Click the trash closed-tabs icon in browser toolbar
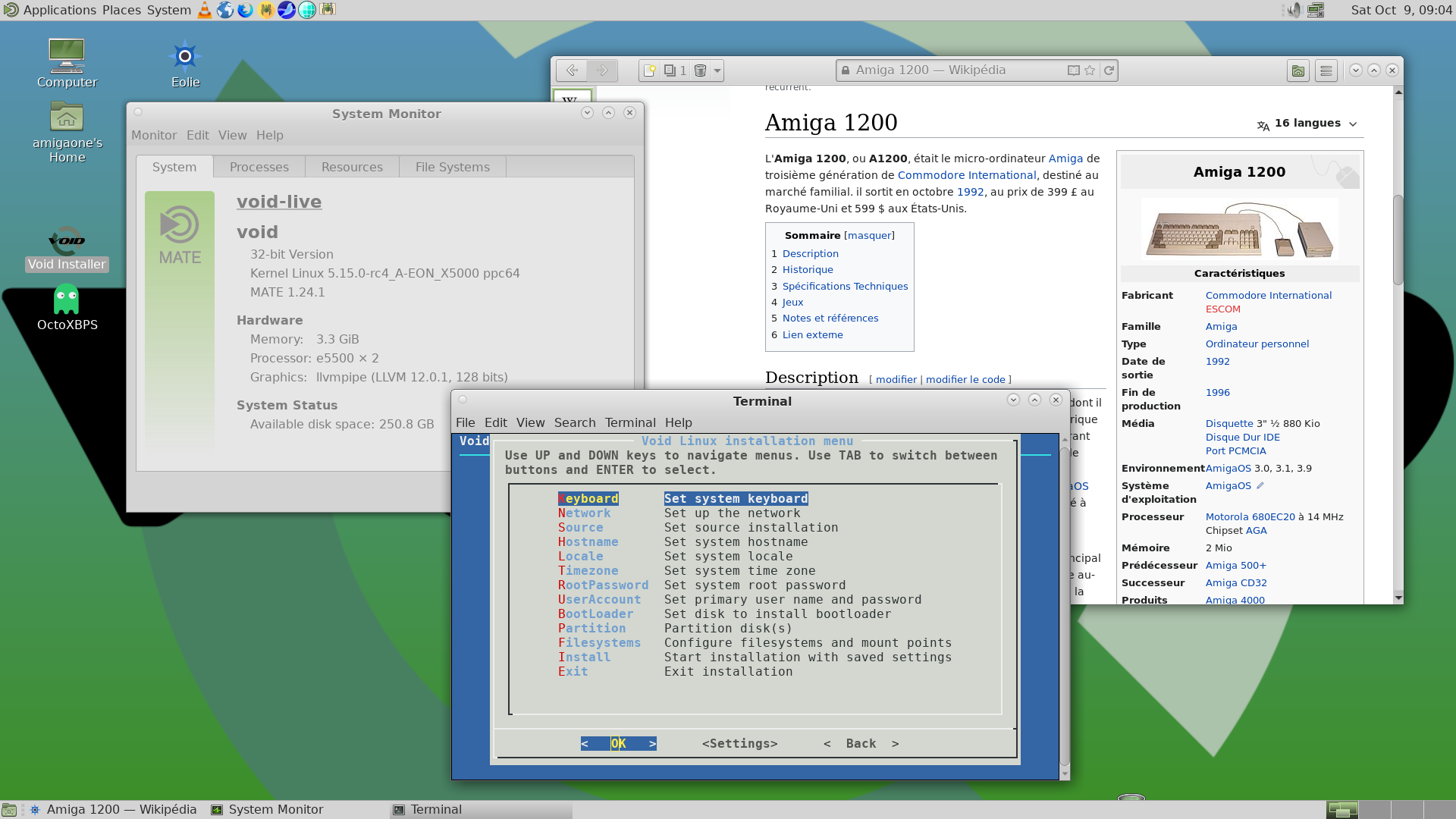This screenshot has height=819, width=1456. click(x=700, y=71)
